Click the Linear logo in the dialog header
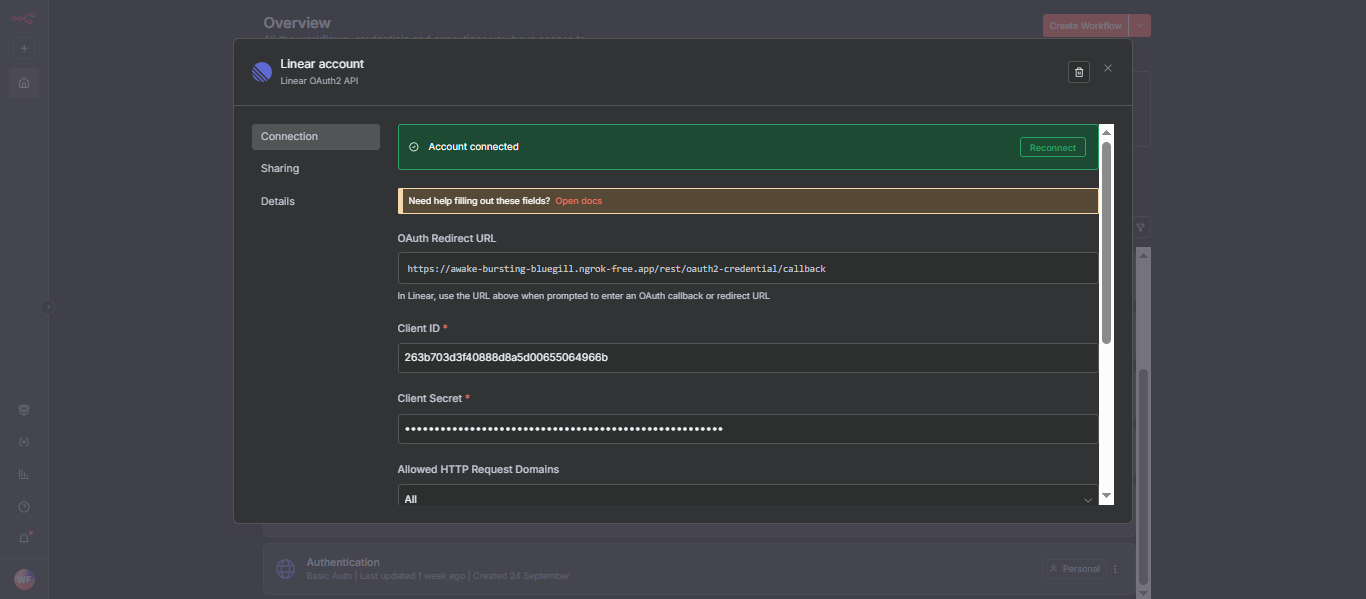 pyautogui.click(x=261, y=71)
